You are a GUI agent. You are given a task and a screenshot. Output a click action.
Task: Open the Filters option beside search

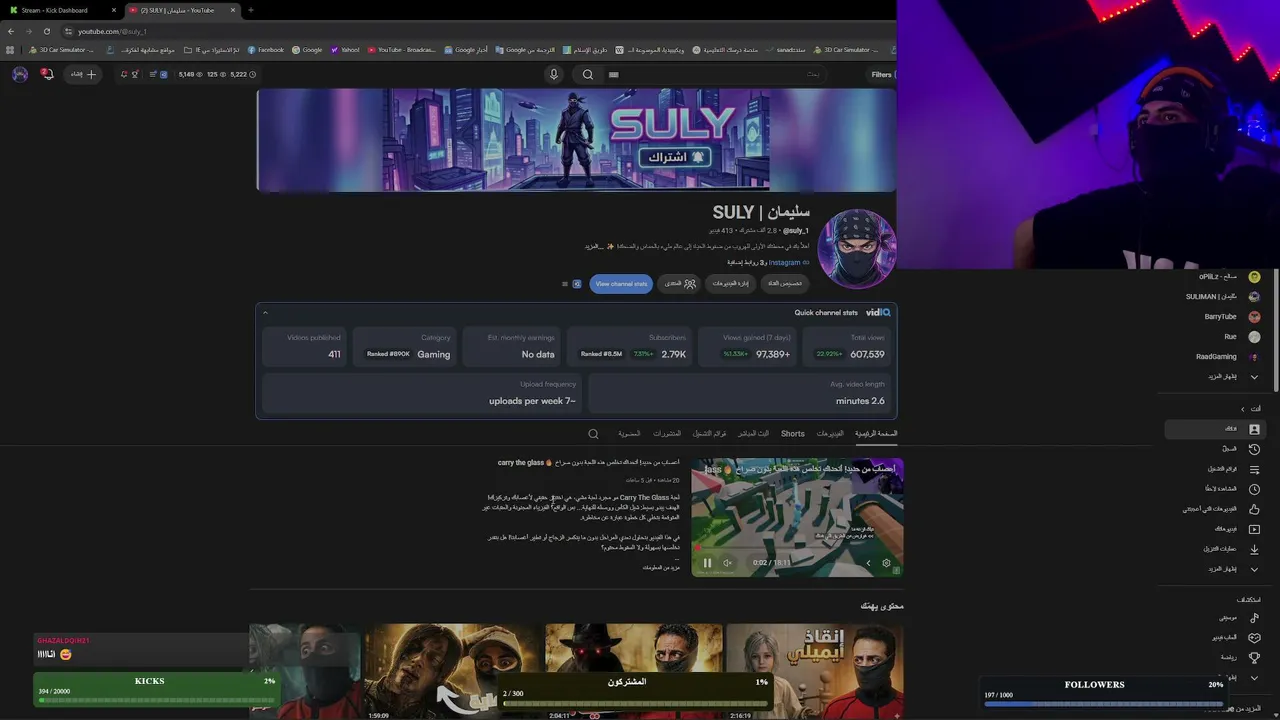(x=881, y=74)
